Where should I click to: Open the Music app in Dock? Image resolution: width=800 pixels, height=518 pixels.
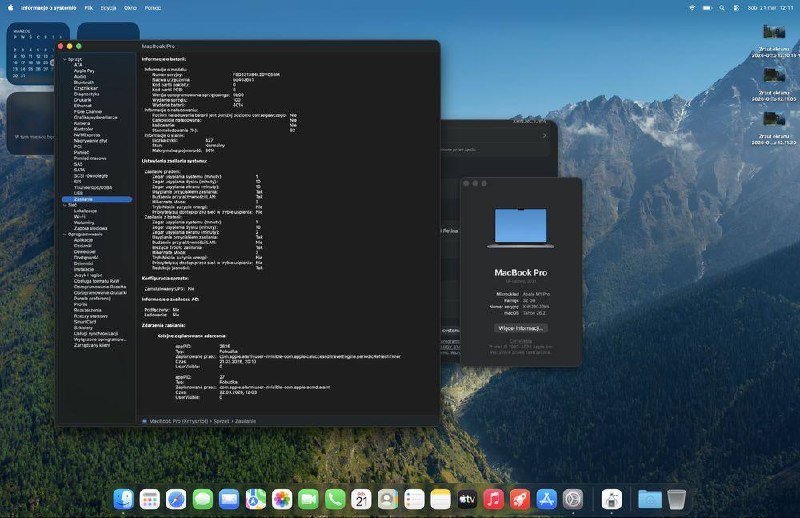tap(493, 498)
